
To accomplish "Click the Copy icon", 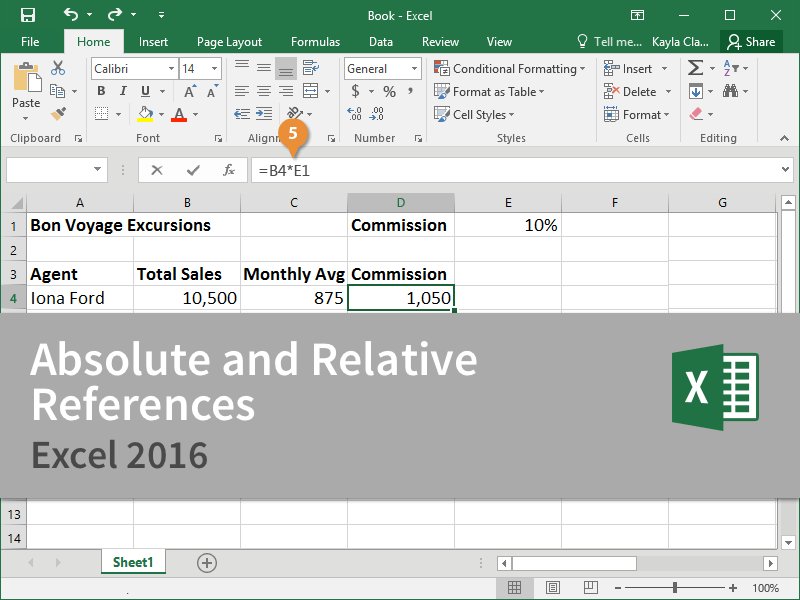I will [x=57, y=91].
